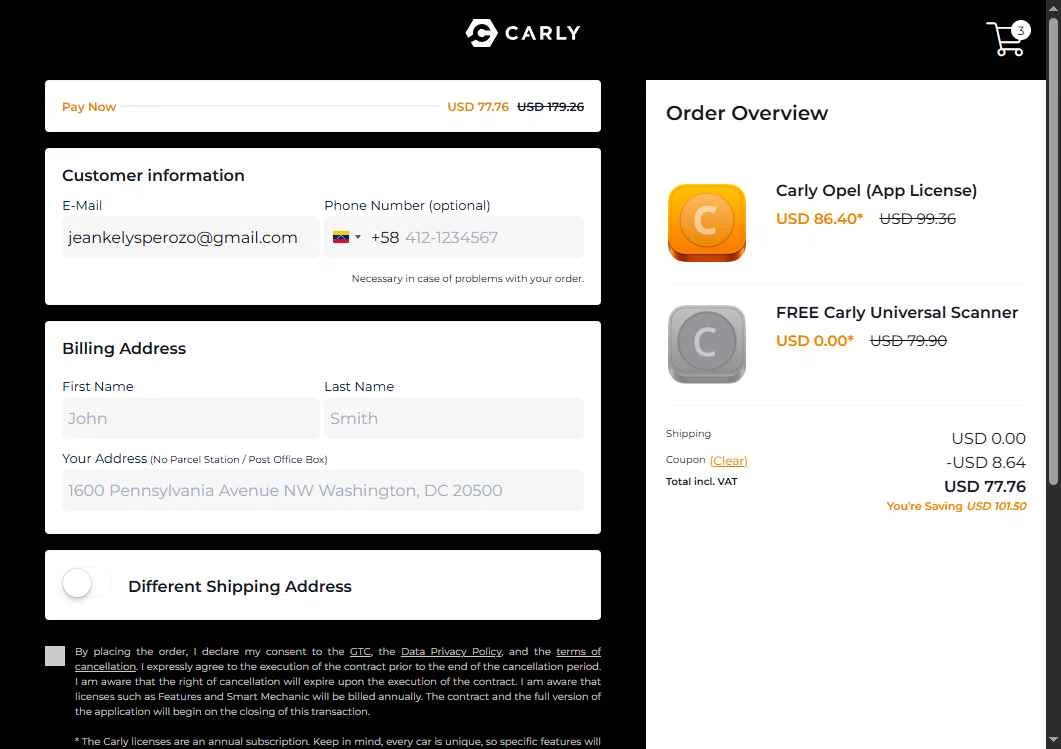The width and height of the screenshot is (1061, 749).
Task: Click the coupon discount -USD 8.64
Action: [986, 463]
